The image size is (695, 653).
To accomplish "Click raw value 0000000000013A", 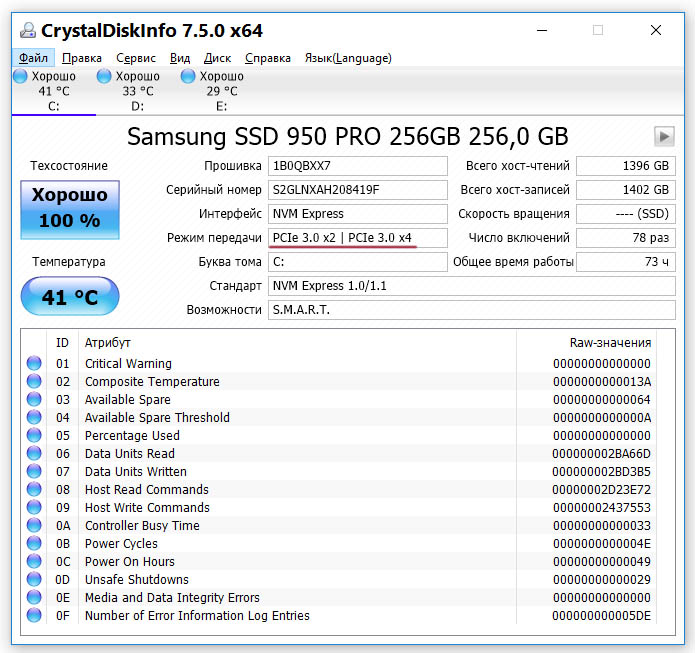I will tap(601, 382).
